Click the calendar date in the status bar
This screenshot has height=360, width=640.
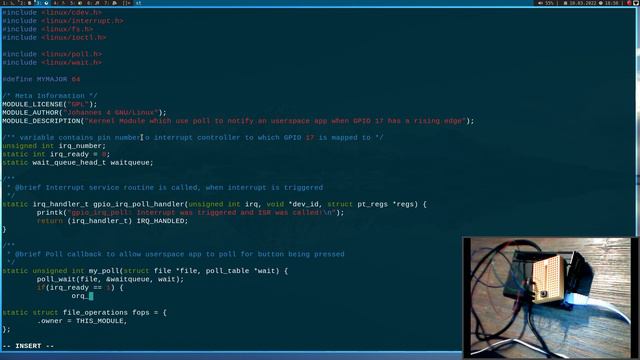click(x=580, y=3)
